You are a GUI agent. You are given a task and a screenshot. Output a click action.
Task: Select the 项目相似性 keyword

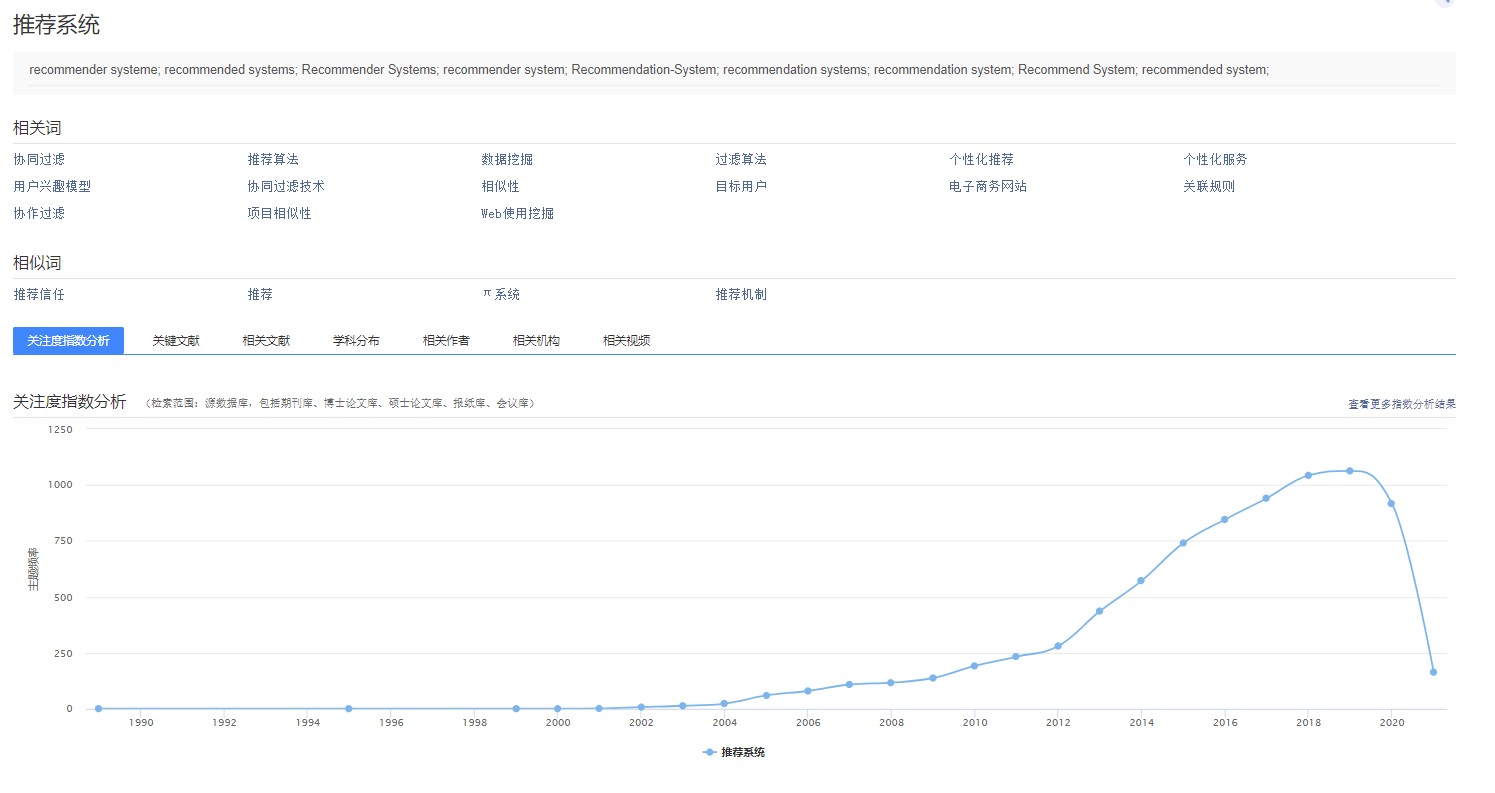coord(279,213)
